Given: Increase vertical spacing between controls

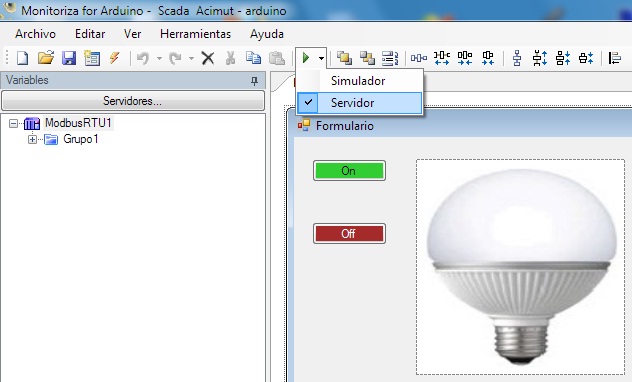Looking at the screenshot, I should tap(540, 58).
